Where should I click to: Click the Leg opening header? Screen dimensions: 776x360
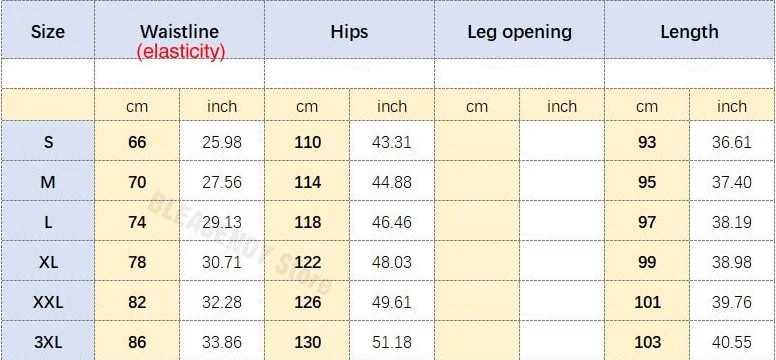(520, 32)
